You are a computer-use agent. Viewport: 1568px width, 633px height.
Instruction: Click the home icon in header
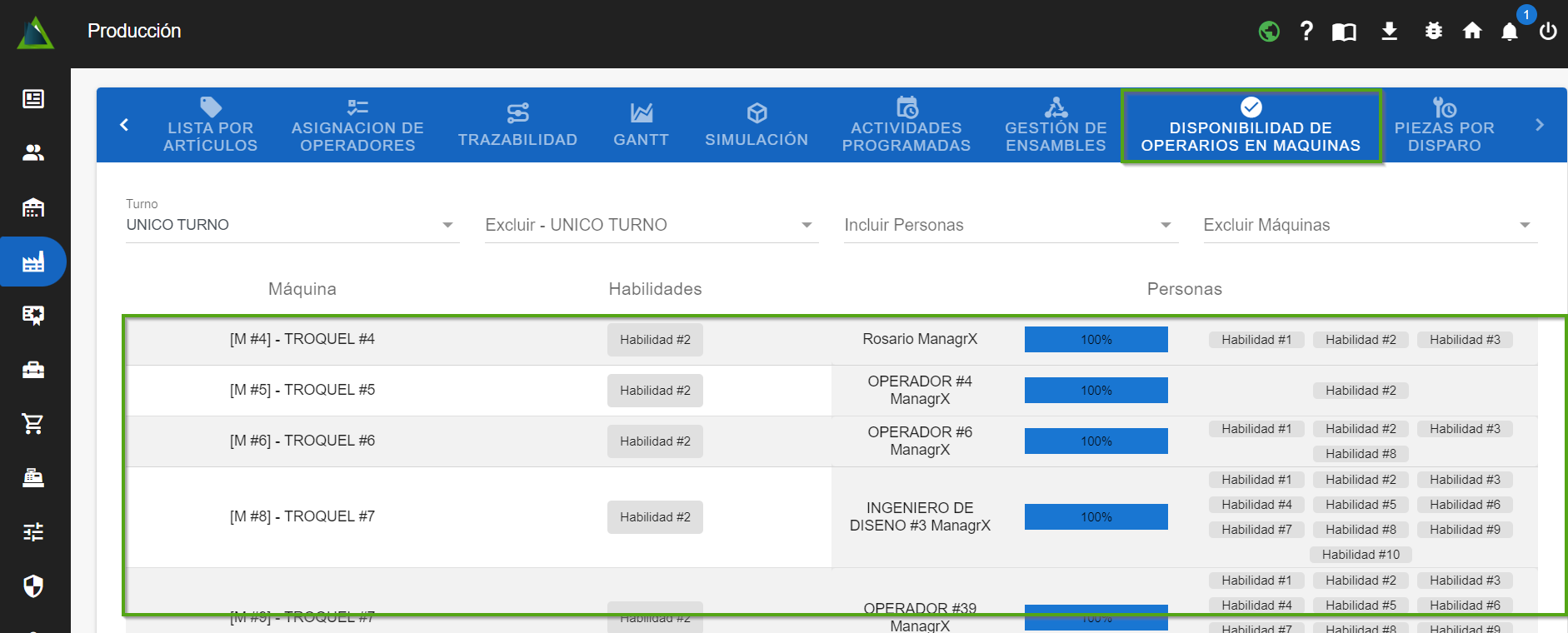click(1472, 32)
